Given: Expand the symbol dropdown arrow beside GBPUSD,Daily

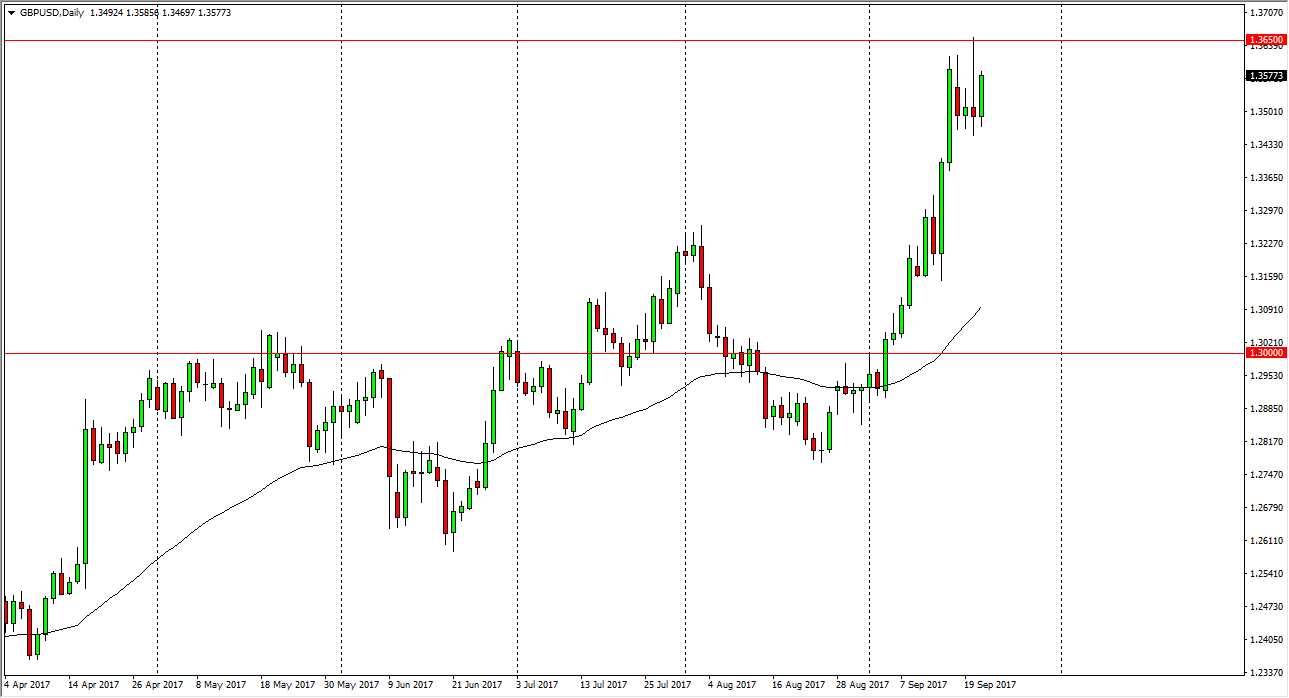Looking at the screenshot, I should click(x=12, y=12).
